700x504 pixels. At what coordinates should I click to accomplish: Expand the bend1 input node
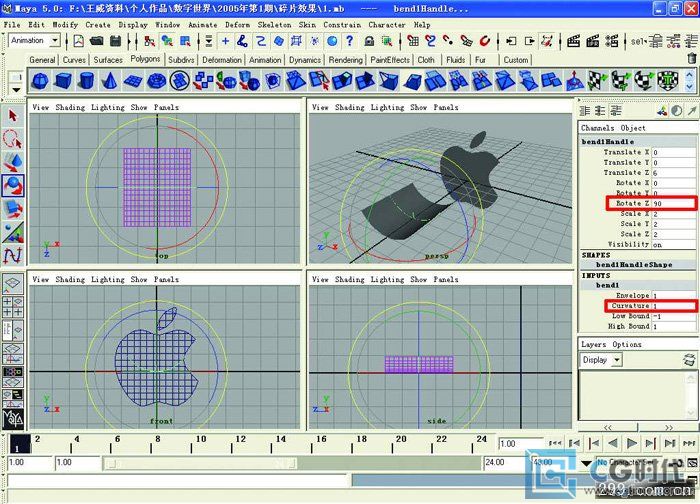click(x=607, y=285)
